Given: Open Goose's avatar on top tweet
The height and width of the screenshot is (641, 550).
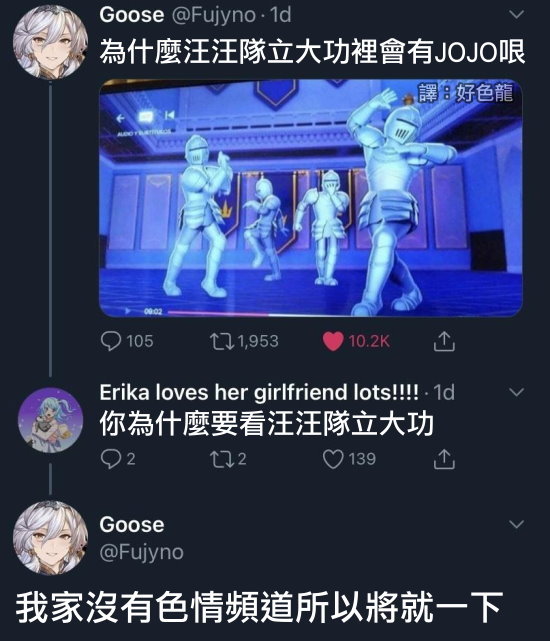Looking at the screenshot, I should pyautogui.click(x=50, y=42).
